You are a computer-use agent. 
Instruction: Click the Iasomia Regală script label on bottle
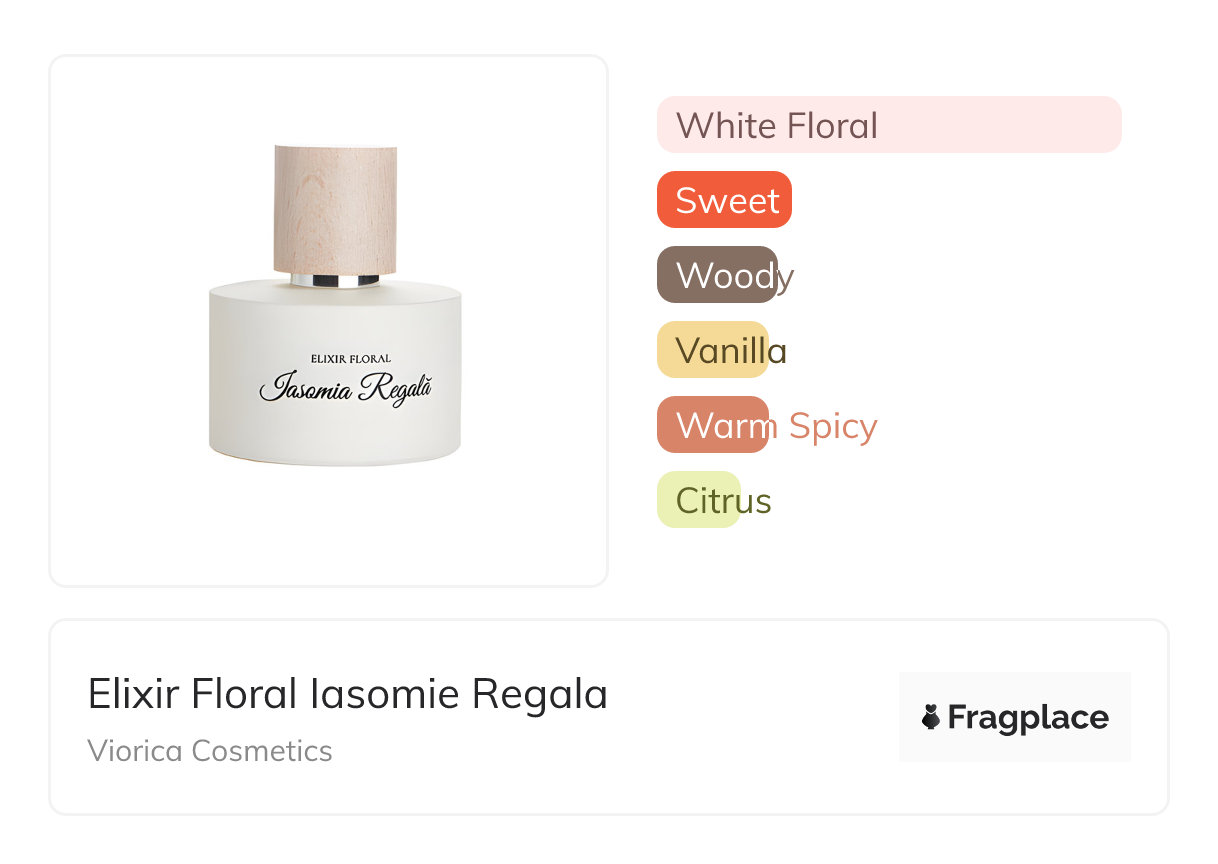(345, 387)
